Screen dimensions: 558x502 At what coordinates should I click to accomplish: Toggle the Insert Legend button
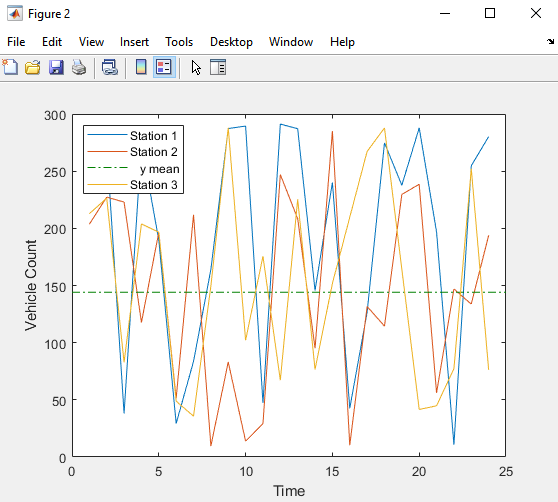(164, 67)
